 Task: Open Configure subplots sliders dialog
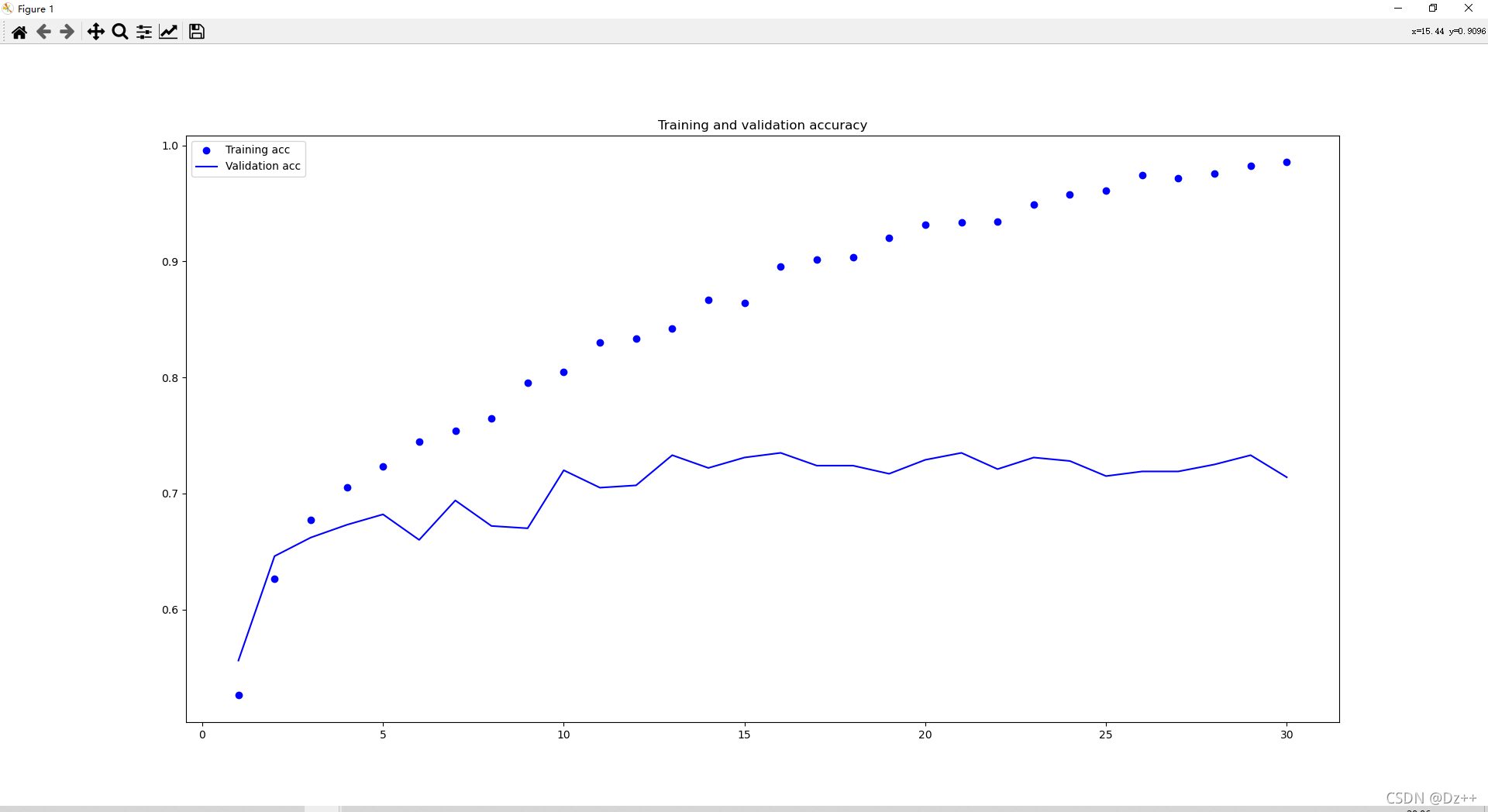click(x=144, y=32)
